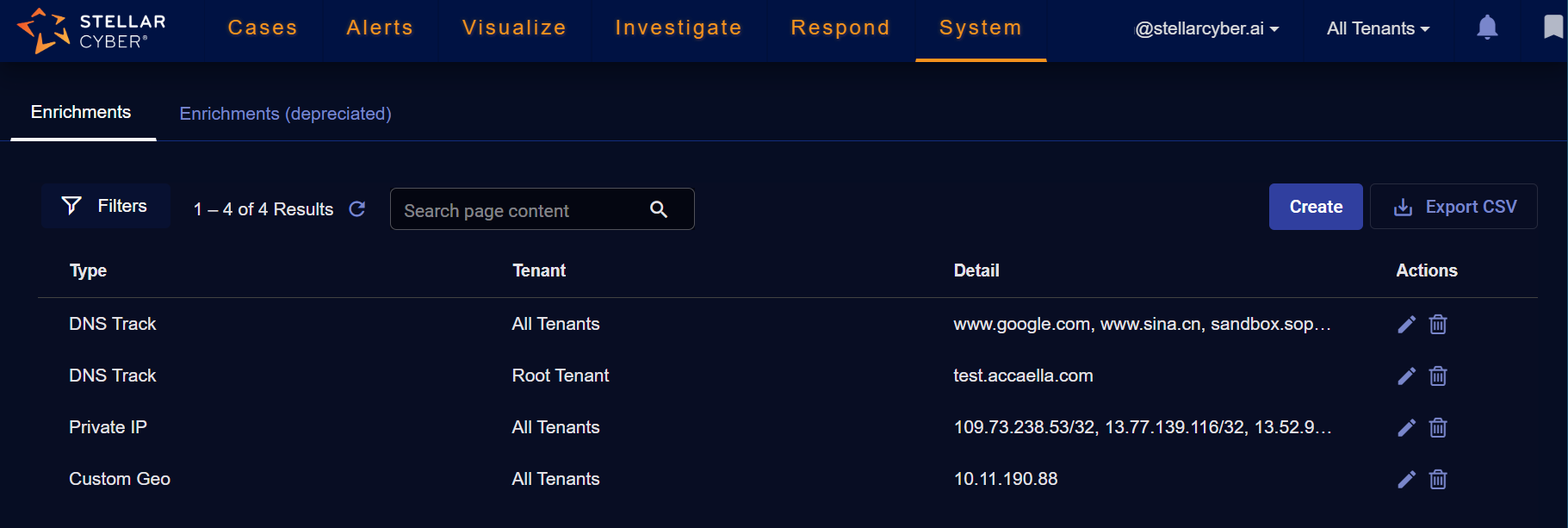This screenshot has width=1568, height=528.
Task: Open the Investigate menu
Action: 679,28
